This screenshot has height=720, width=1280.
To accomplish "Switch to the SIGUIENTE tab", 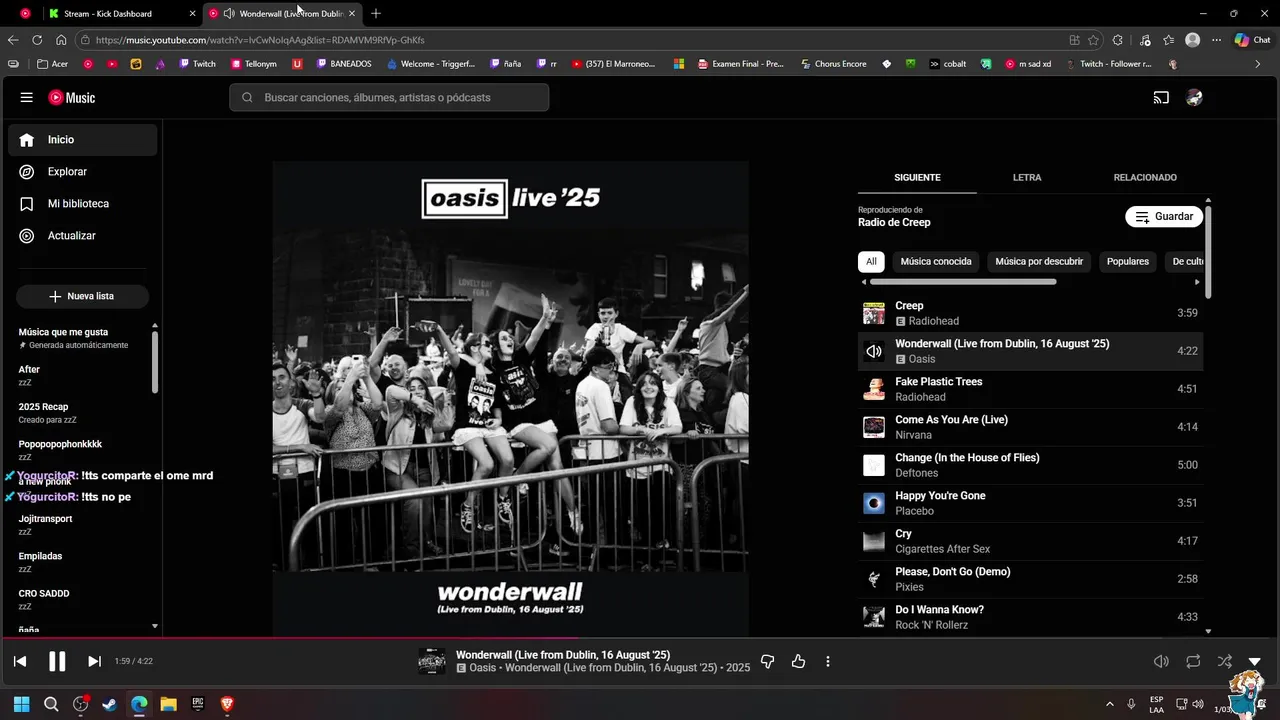I will (917, 178).
